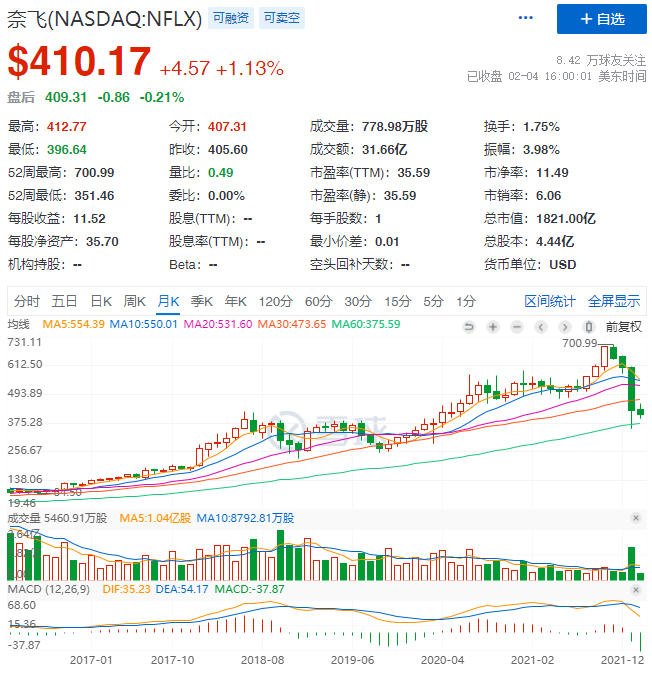This screenshot has width=652, height=675.
Task: Click the after-hours price 409.31
Action: (x=66, y=97)
